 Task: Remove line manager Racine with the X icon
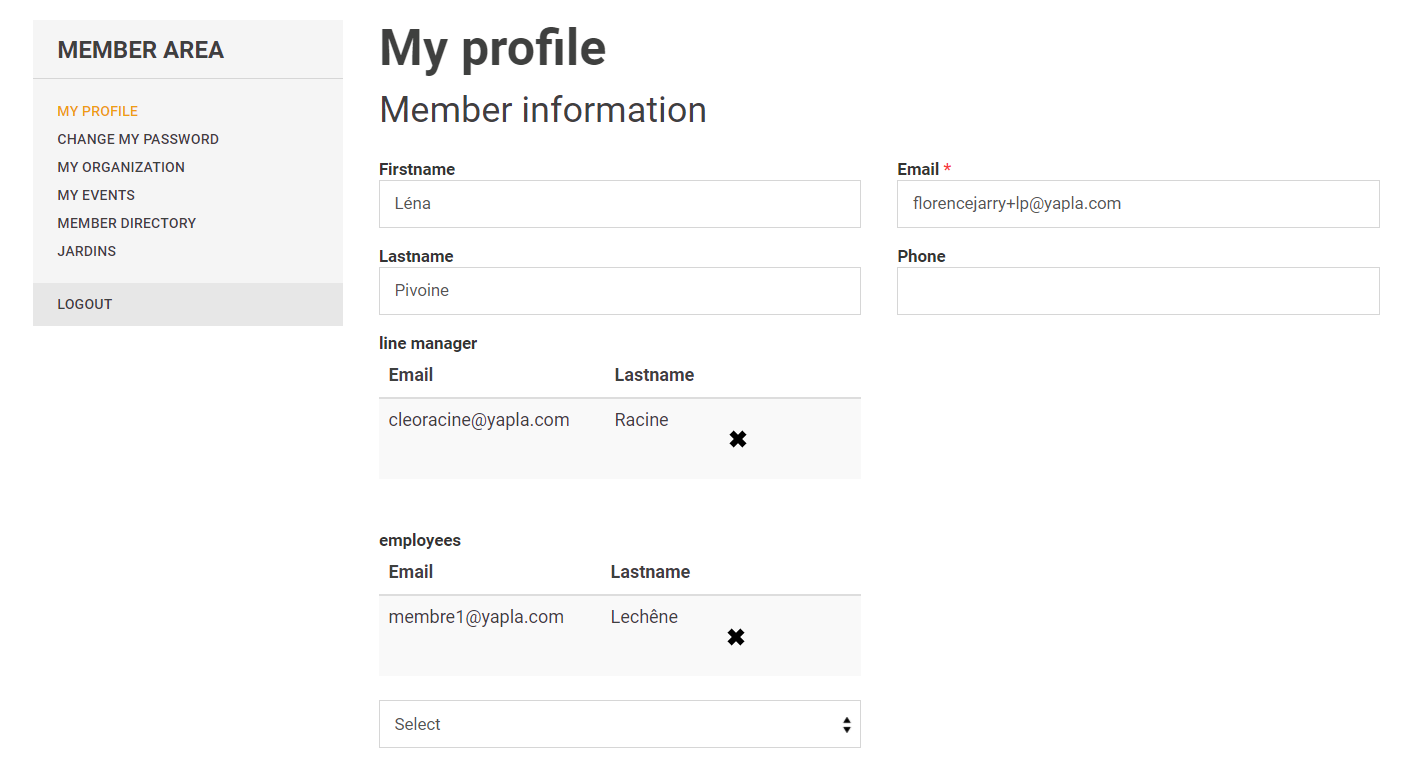point(738,439)
